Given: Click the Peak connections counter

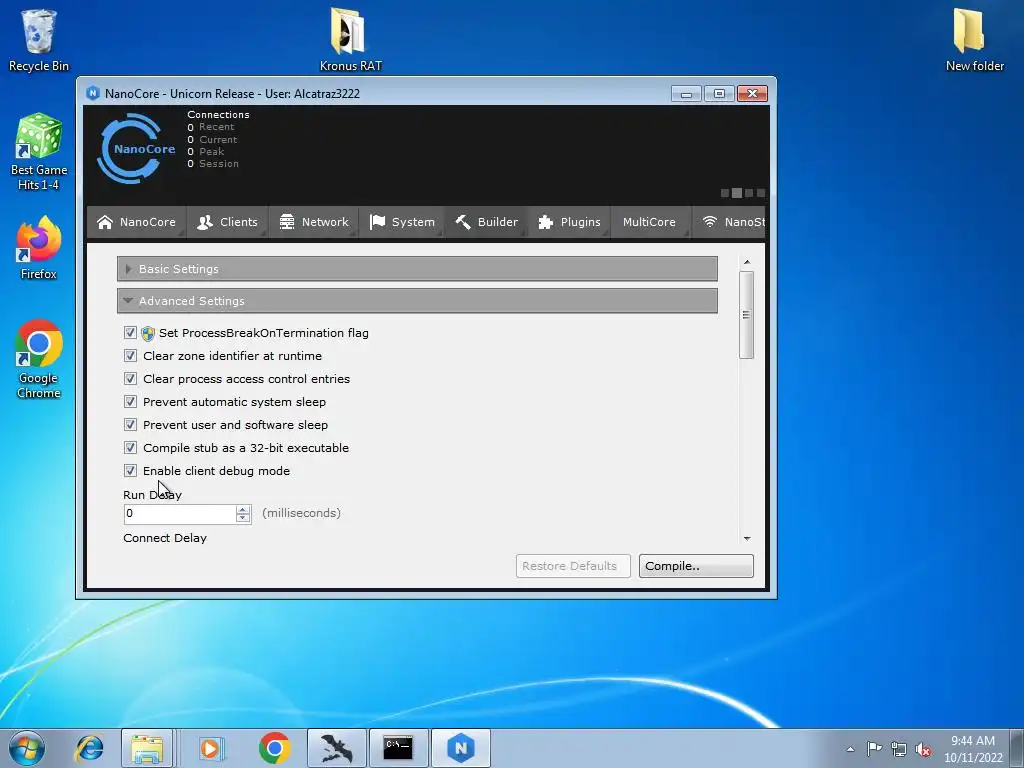Looking at the screenshot, I should (206, 152).
